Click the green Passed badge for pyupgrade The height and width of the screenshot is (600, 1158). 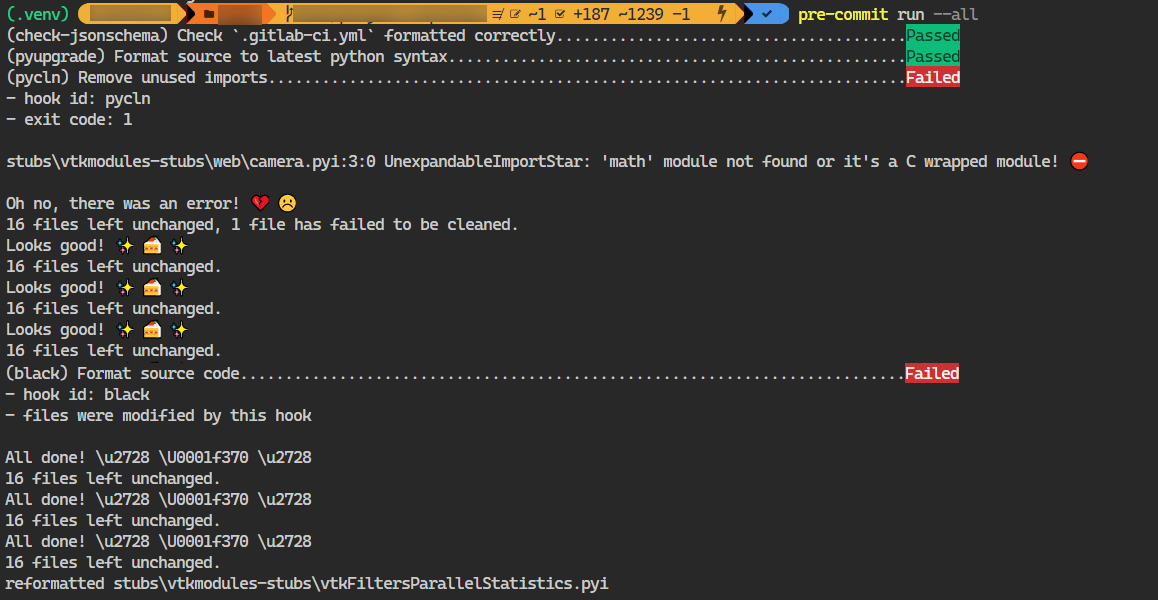click(932, 57)
